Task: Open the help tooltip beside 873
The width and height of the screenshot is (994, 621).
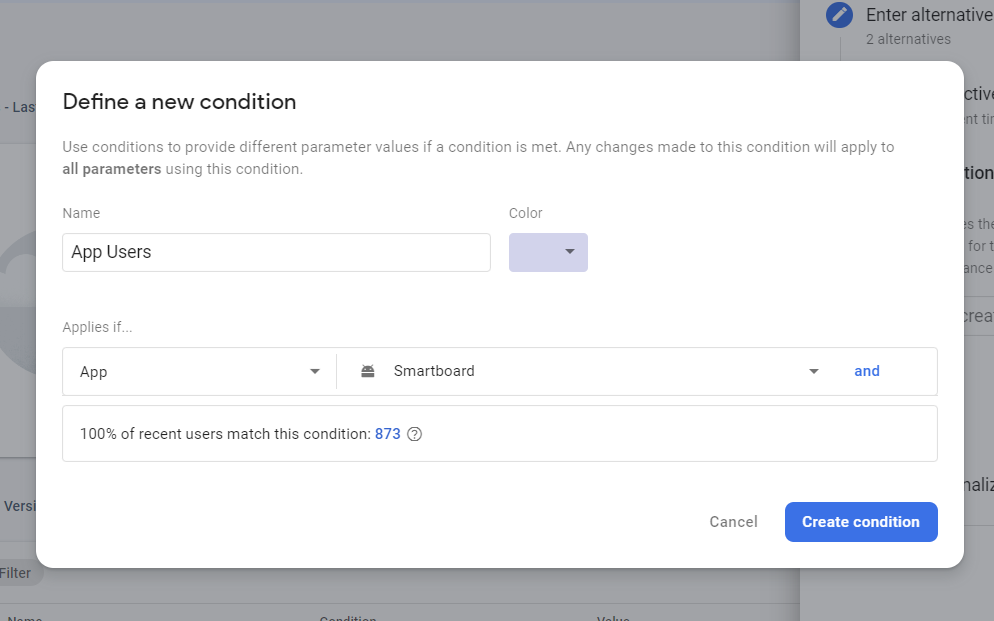Action: point(414,434)
